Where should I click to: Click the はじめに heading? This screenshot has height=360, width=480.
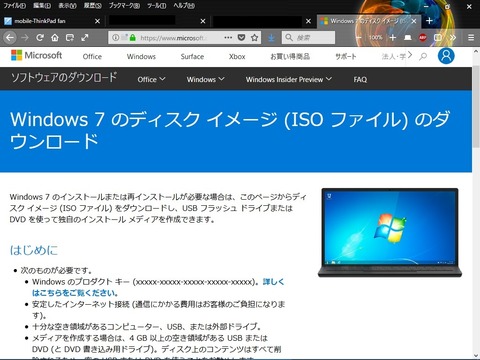pyautogui.click(x=34, y=250)
